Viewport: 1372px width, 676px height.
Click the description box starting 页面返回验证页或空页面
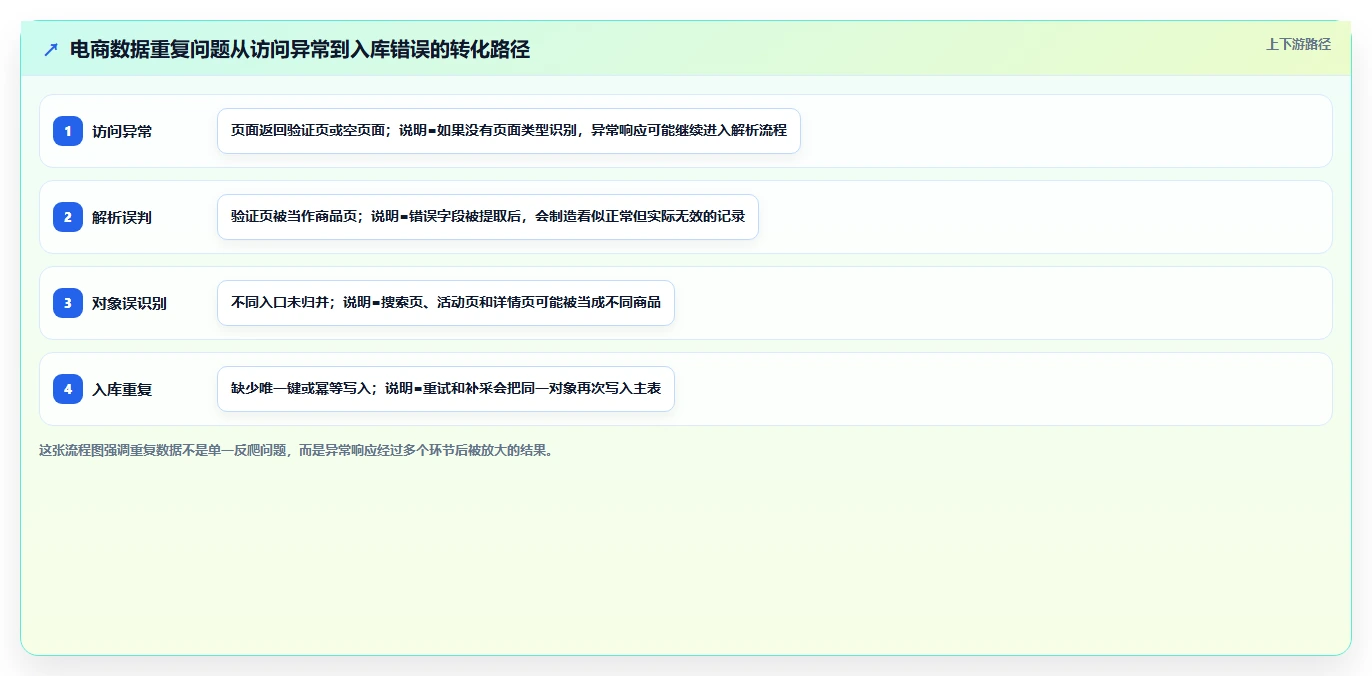coord(509,131)
